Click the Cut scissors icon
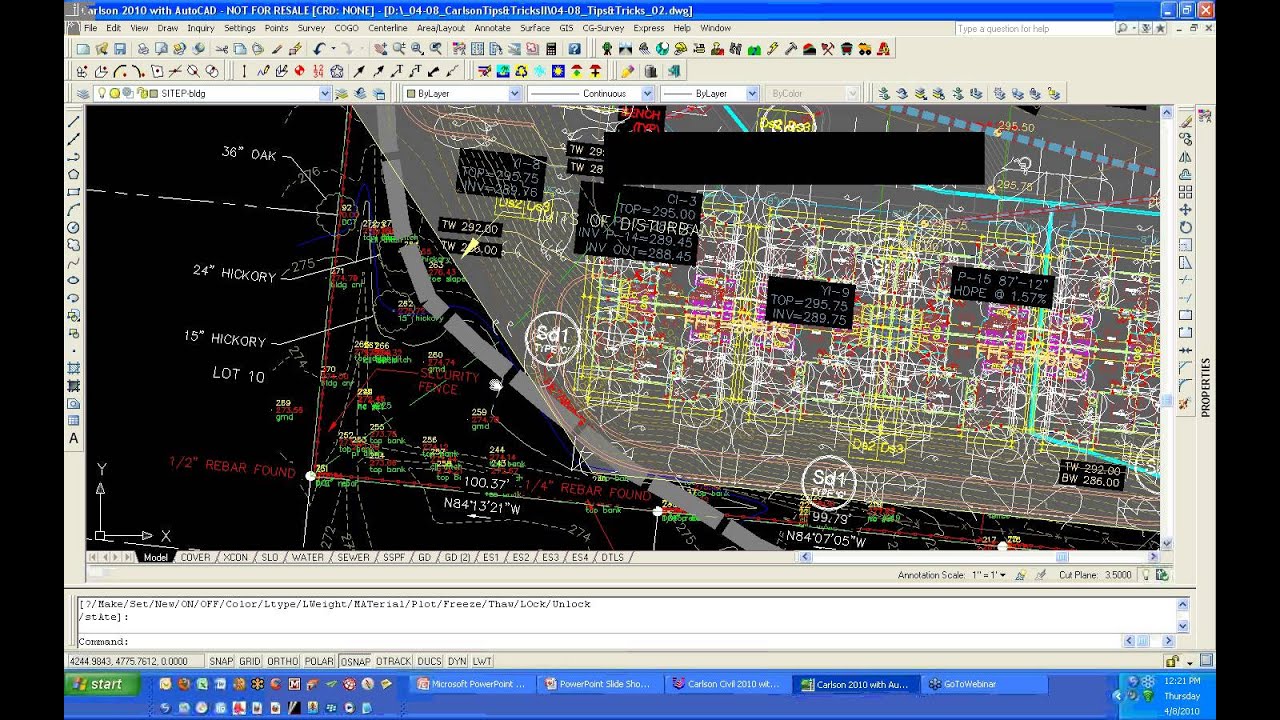The width and height of the screenshot is (1280, 720). (x=222, y=48)
